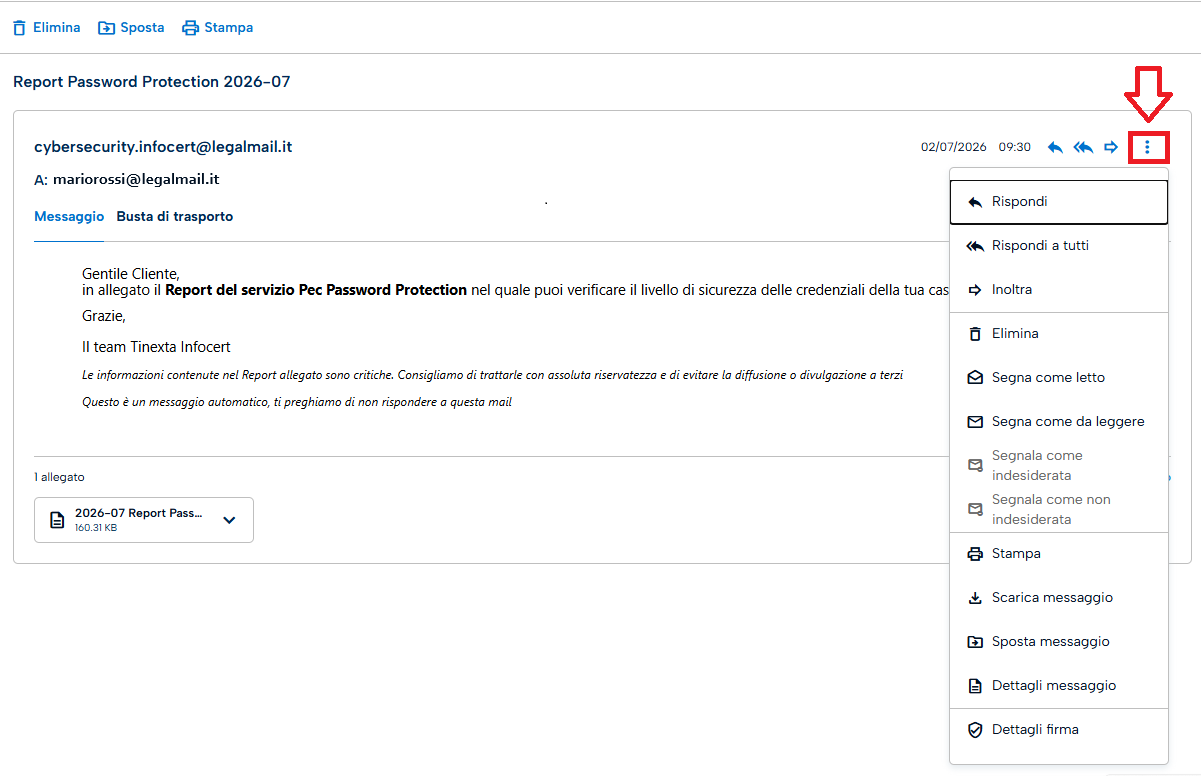Click the Stampa printer icon in top toolbar
Viewport: 1201px width, 776px height.
coord(190,28)
